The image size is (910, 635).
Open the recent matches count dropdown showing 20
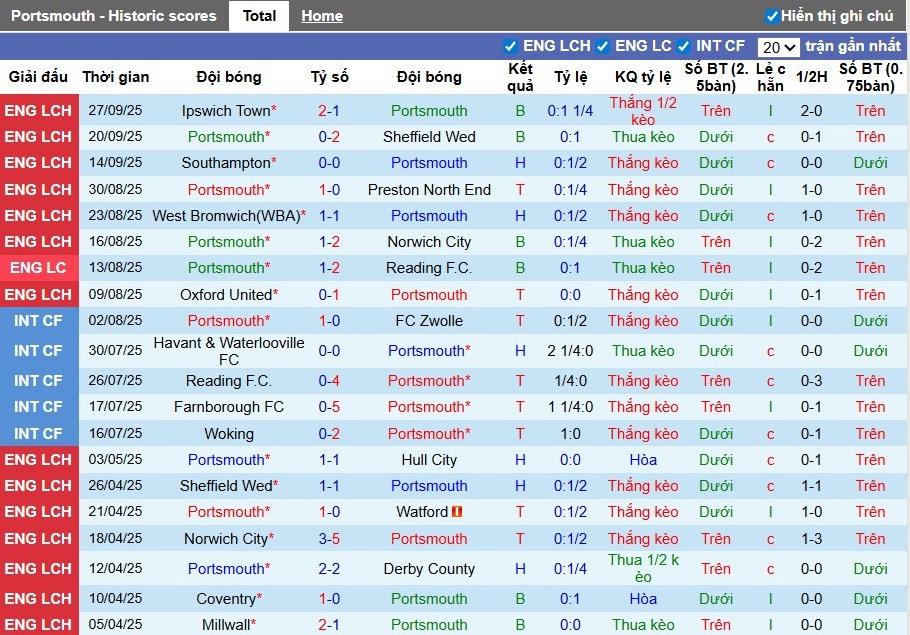click(779, 46)
